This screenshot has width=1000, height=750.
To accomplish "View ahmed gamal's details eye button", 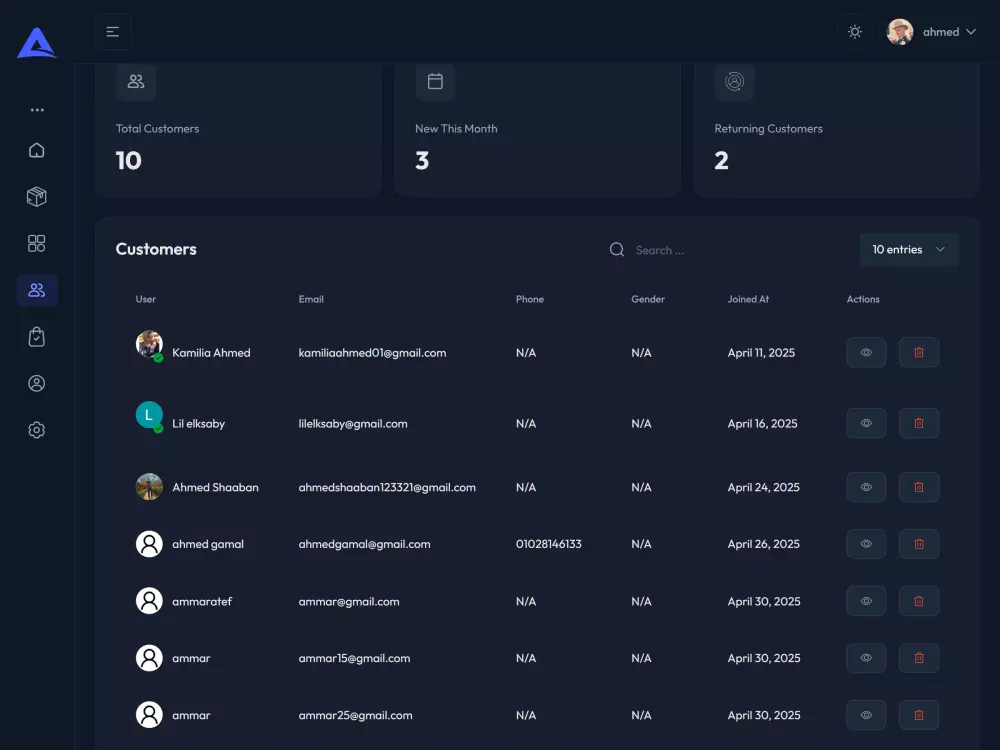I will (x=866, y=544).
